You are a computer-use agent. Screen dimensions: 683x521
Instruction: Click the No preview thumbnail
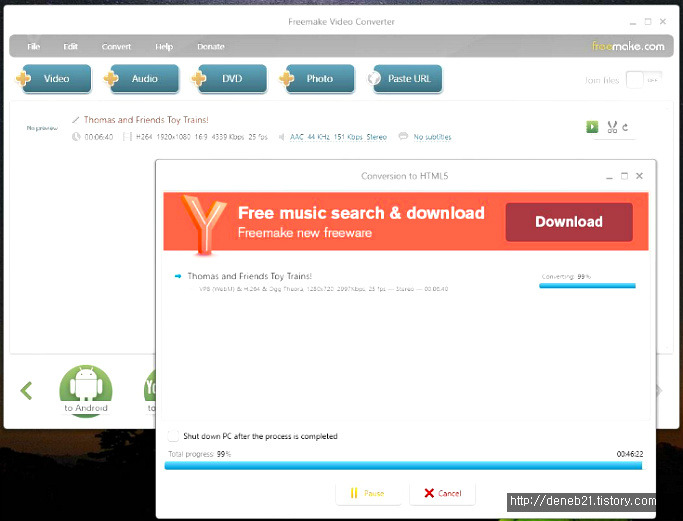click(42, 128)
